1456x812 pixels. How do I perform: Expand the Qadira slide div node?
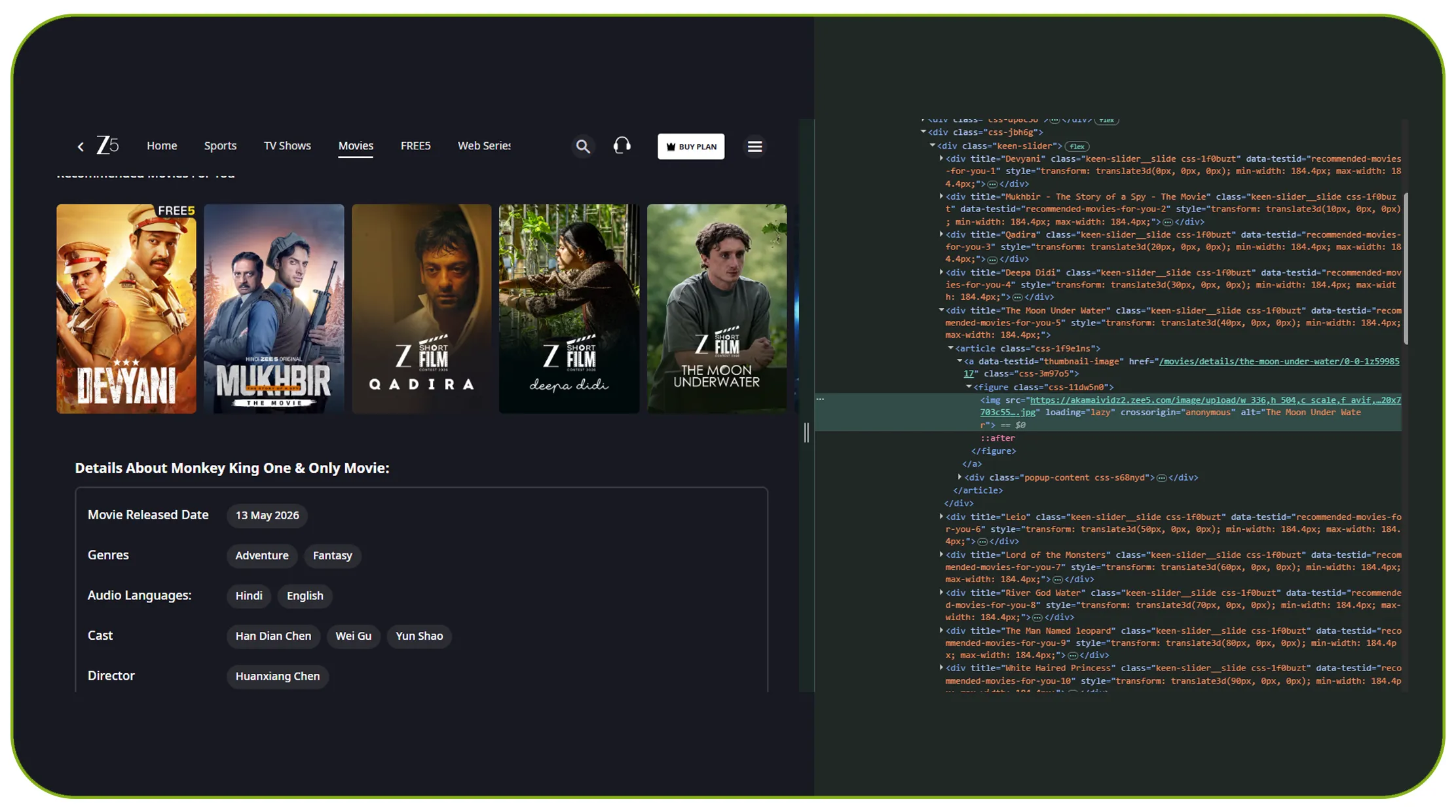(x=941, y=234)
